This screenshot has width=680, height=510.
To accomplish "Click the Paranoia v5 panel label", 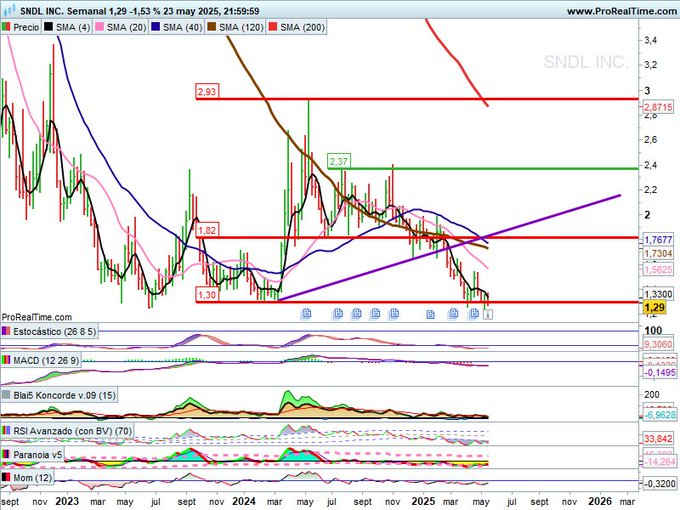I will [x=38, y=455].
